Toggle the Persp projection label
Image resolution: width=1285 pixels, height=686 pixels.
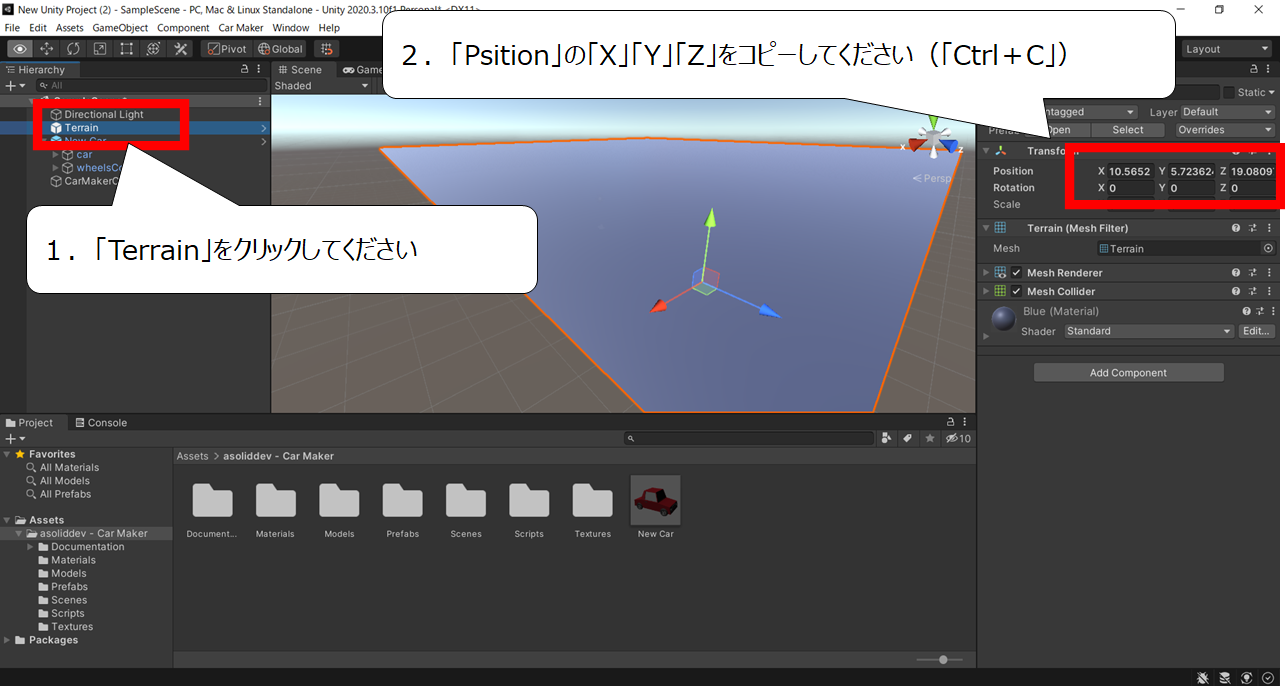point(932,178)
